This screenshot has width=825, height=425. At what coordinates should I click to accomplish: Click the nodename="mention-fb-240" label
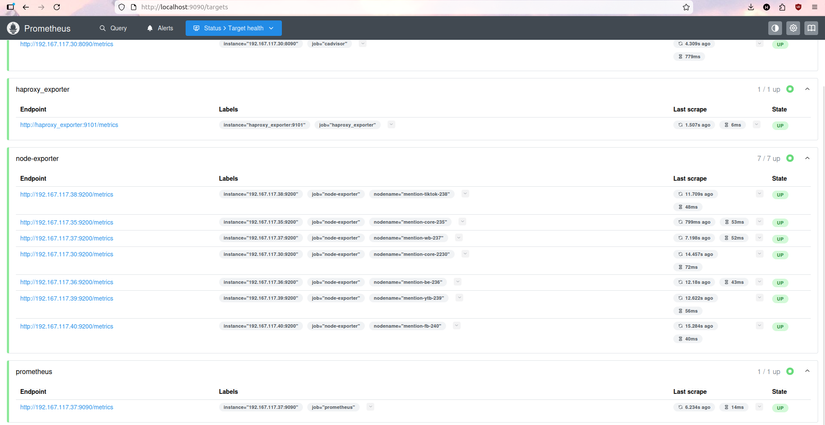click(x=407, y=326)
